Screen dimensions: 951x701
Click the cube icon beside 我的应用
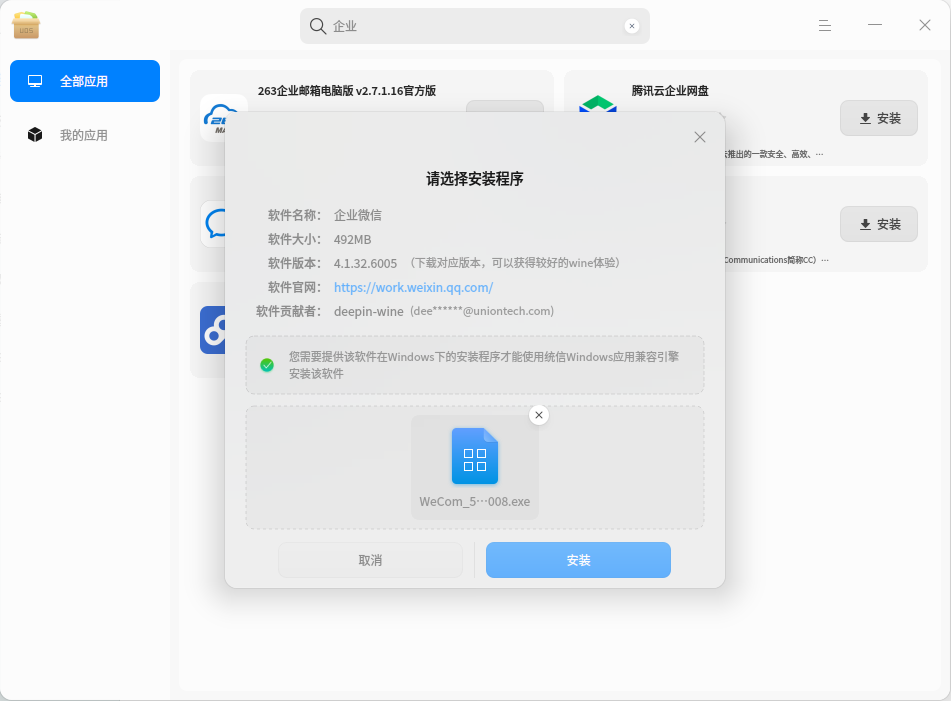pyautogui.click(x=35, y=135)
